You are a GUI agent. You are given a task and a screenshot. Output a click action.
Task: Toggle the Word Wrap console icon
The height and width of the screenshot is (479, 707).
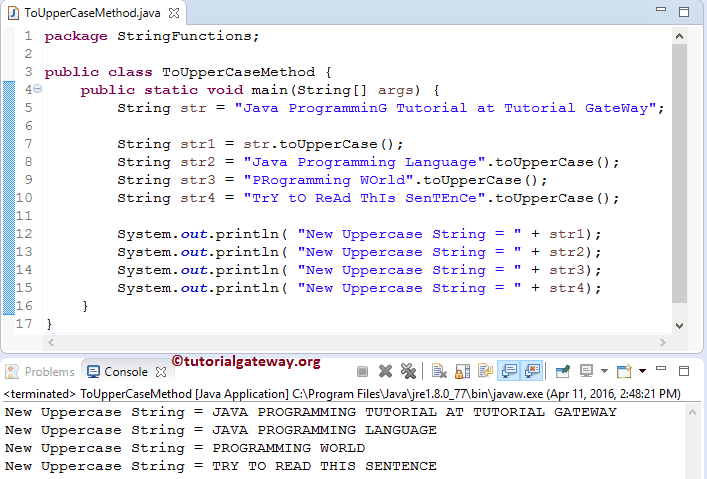486,372
